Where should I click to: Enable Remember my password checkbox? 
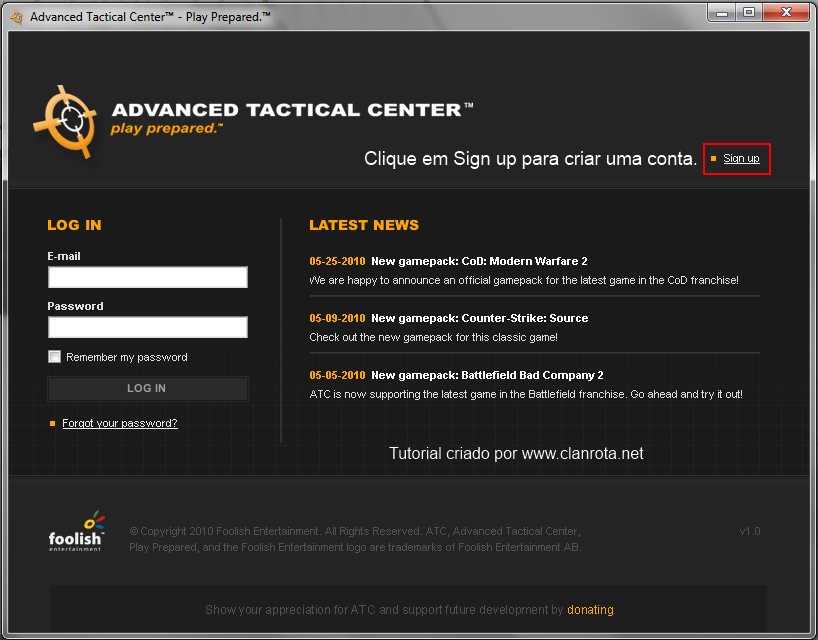[x=54, y=357]
